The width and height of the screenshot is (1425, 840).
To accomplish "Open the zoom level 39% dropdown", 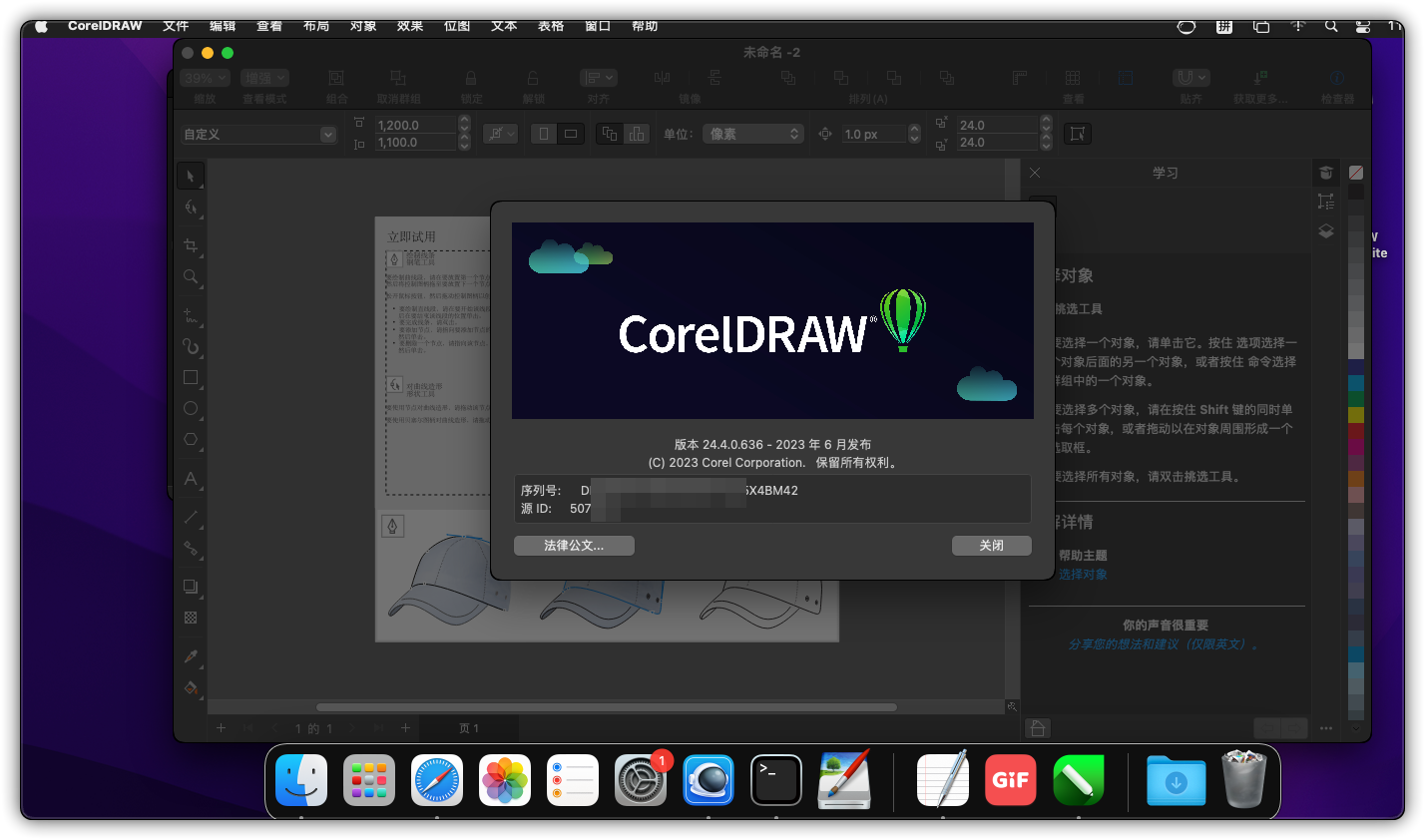I will (x=206, y=78).
